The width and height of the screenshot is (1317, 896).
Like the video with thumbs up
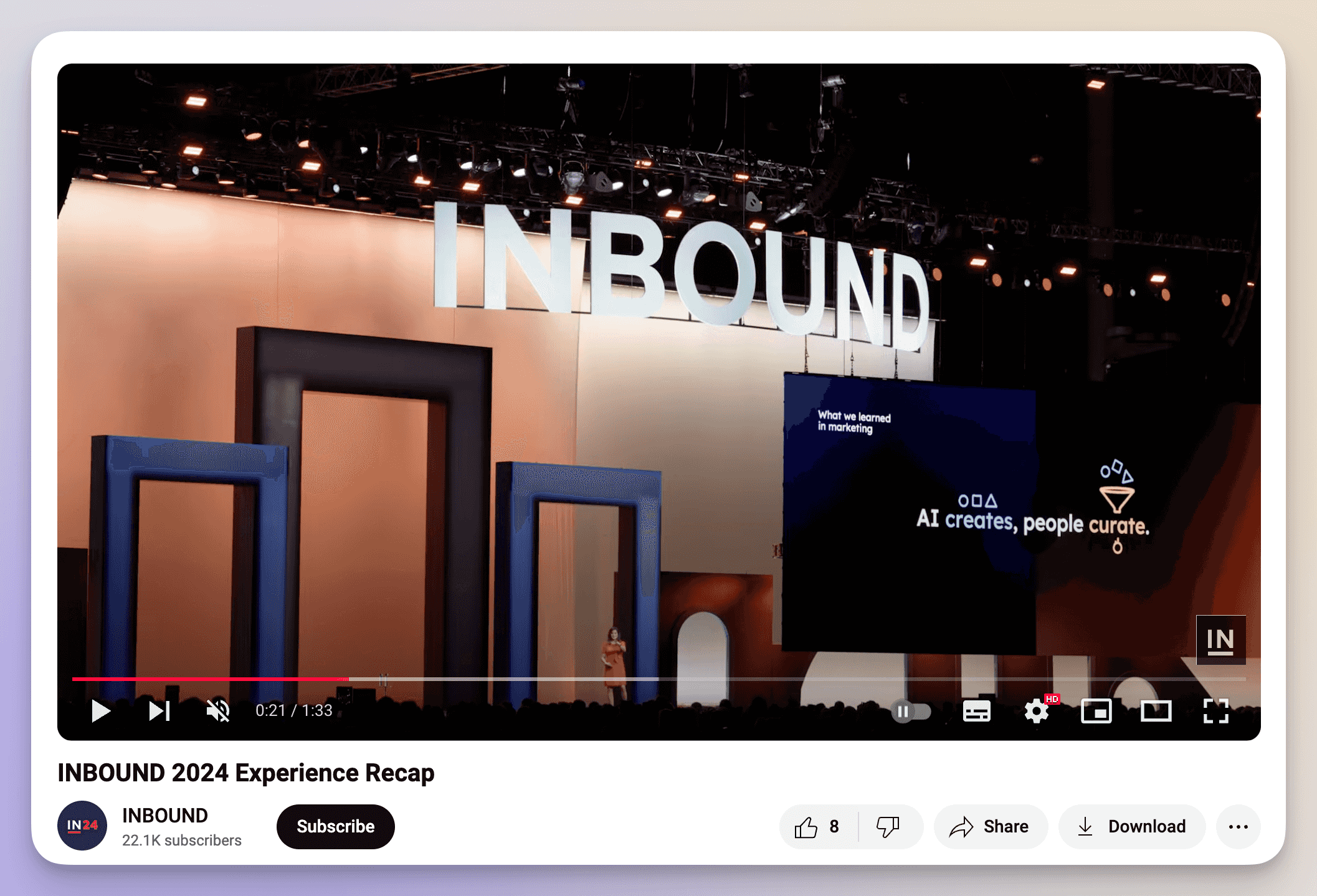817,827
